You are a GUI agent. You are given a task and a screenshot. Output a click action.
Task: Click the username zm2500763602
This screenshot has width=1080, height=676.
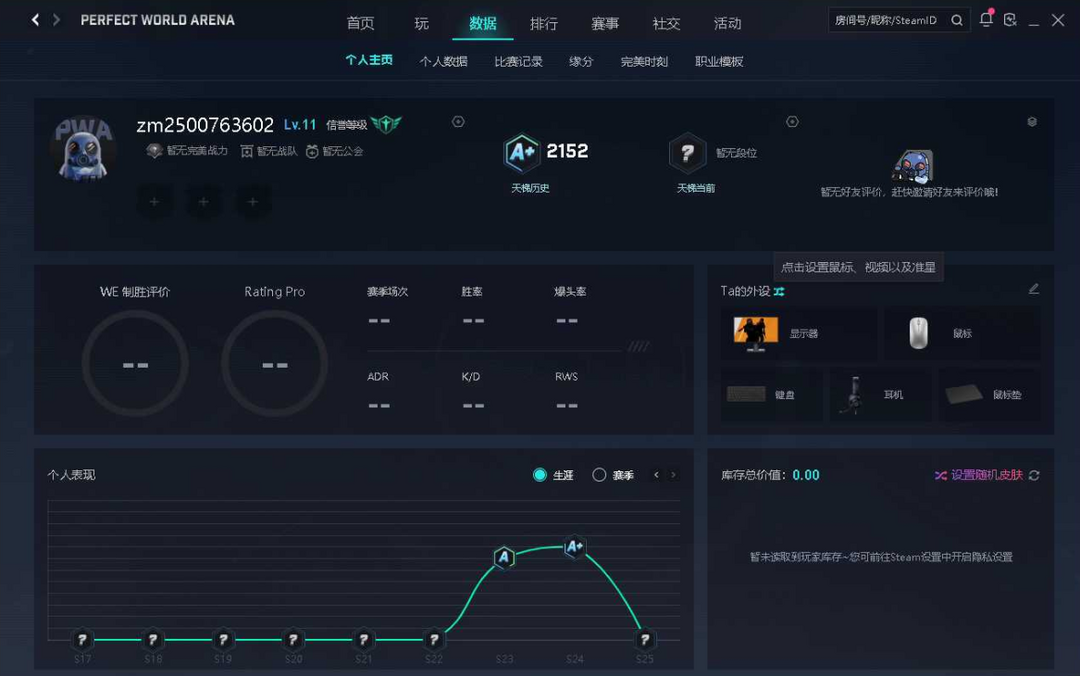(x=205, y=125)
